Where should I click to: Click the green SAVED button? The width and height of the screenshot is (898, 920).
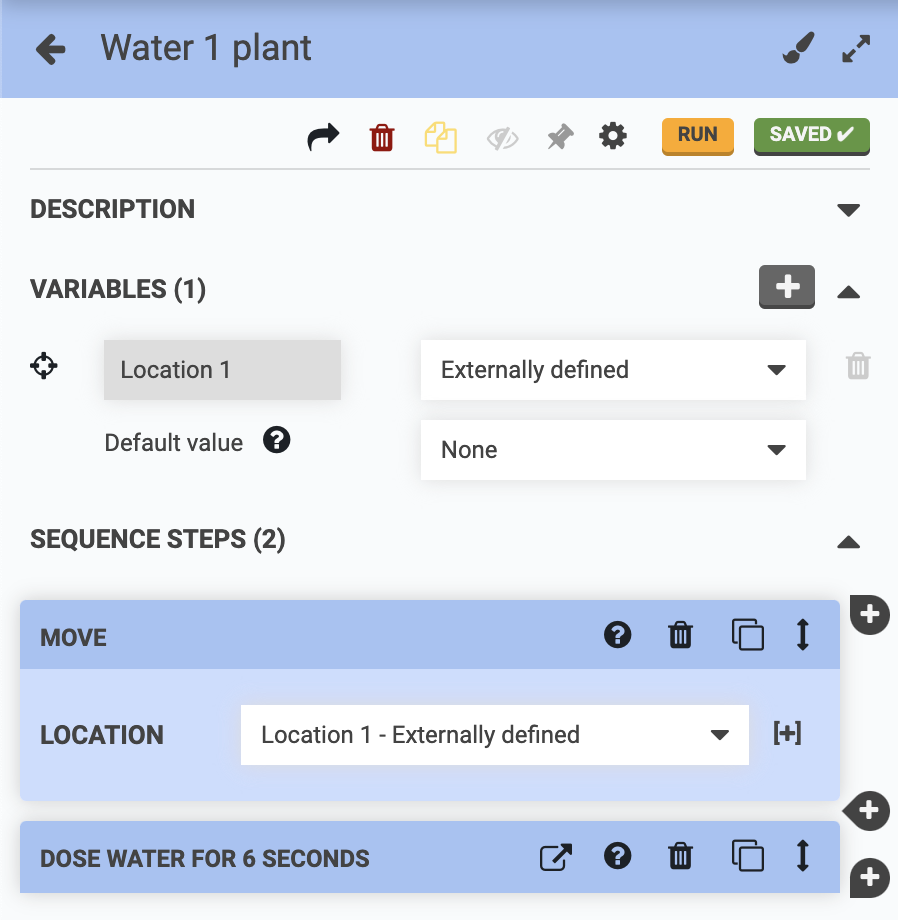pyautogui.click(x=811, y=136)
